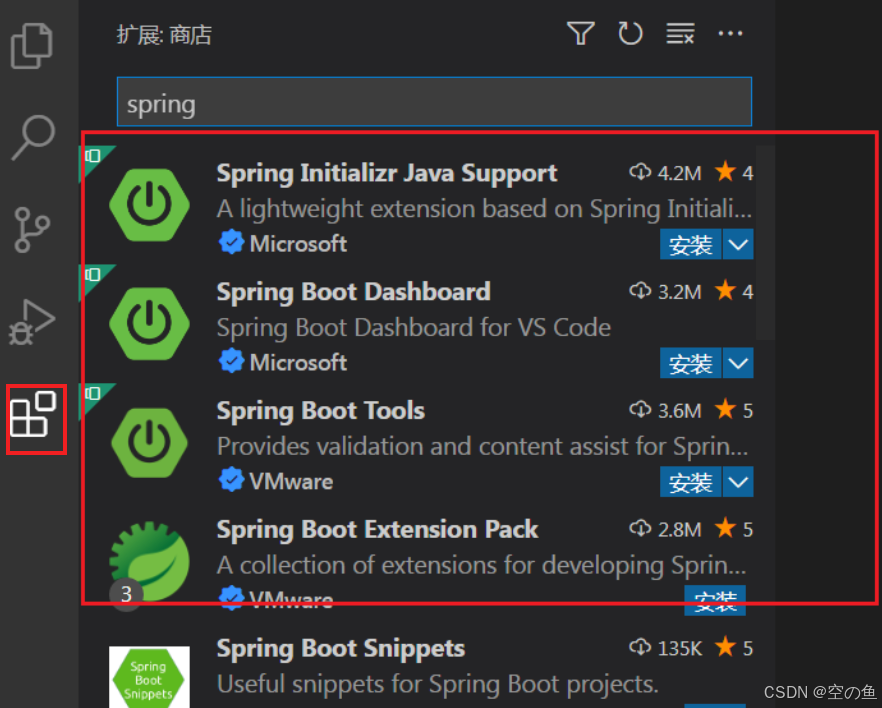Screen dimensions: 882x708
Task: Click the extension list vertical scrollbar
Action: click(765, 242)
